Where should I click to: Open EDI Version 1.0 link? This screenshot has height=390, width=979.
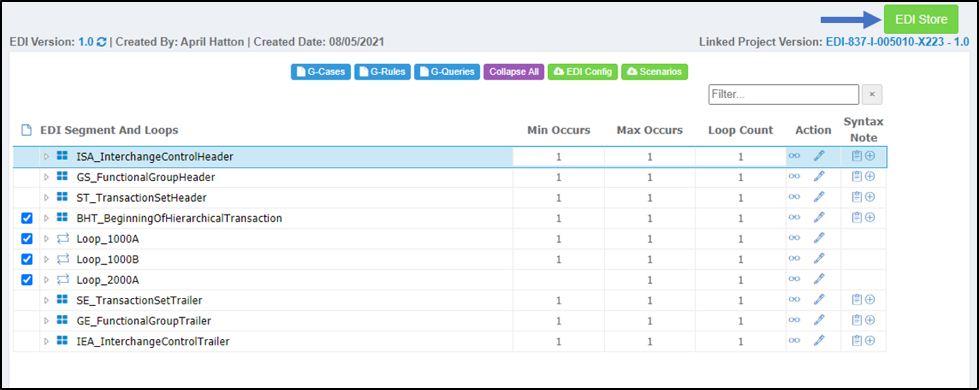(x=86, y=42)
